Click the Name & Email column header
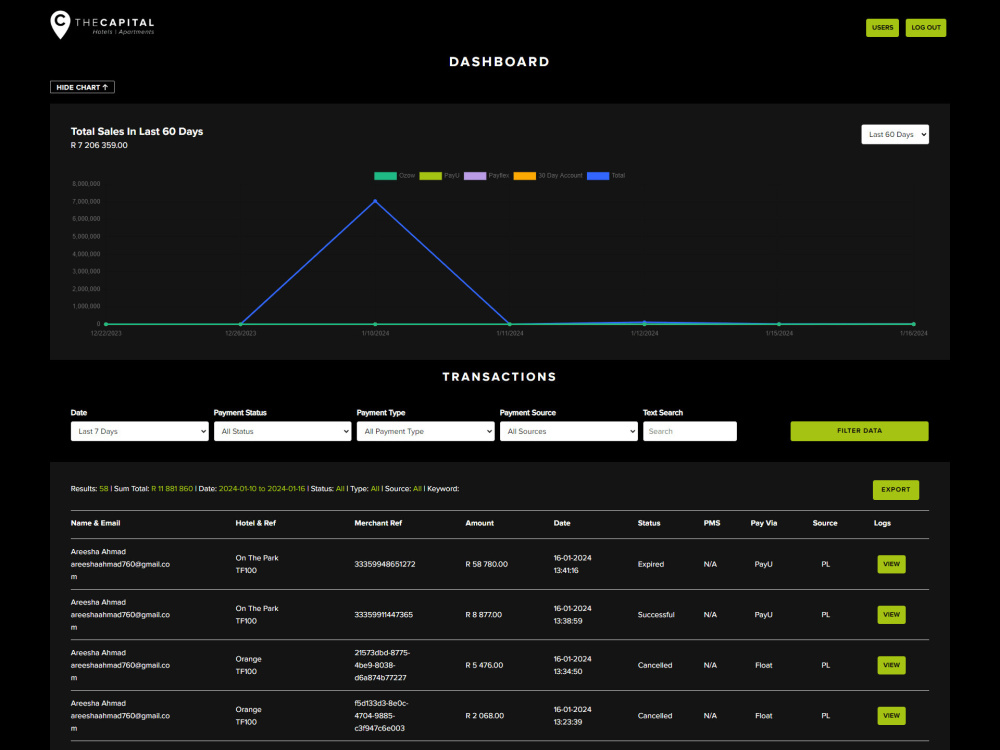This screenshot has width=1000, height=750. click(95, 523)
